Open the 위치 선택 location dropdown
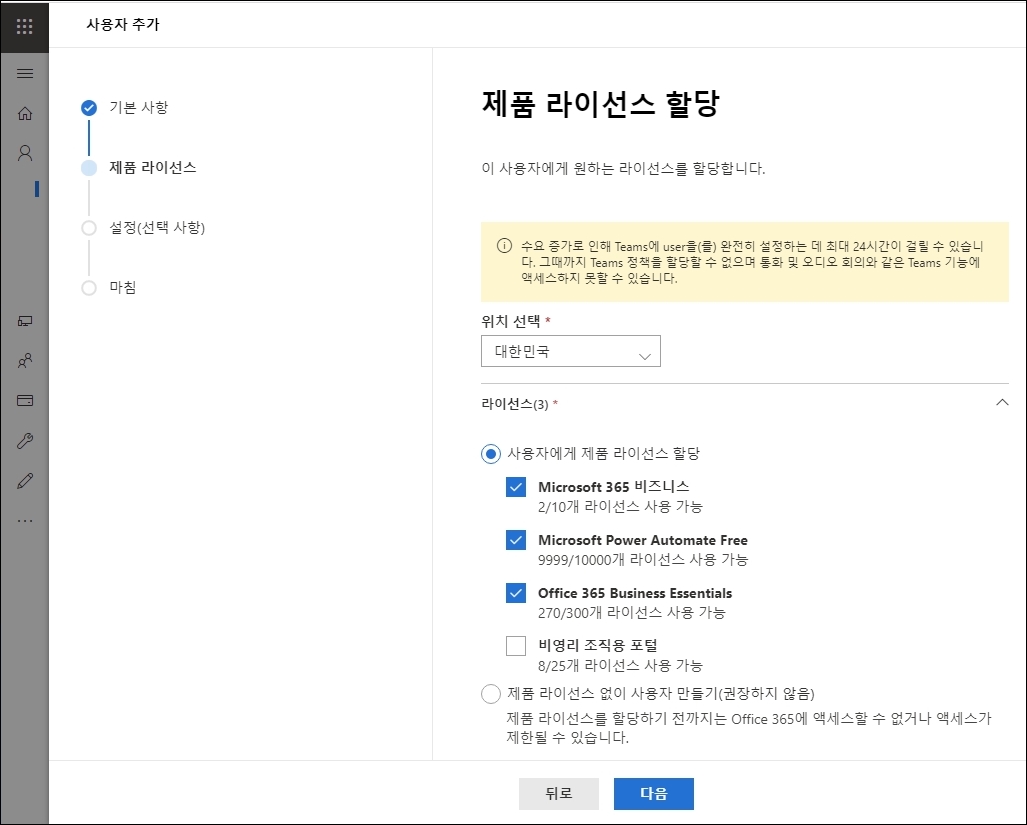1027x825 pixels. click(570, 352)
